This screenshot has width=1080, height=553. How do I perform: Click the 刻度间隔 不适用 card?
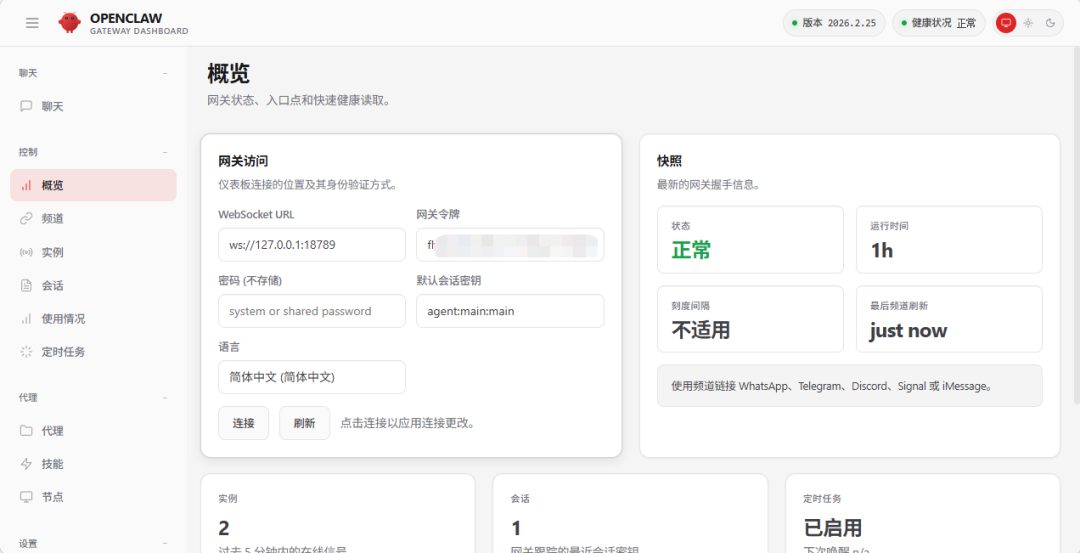click(750, 319)
